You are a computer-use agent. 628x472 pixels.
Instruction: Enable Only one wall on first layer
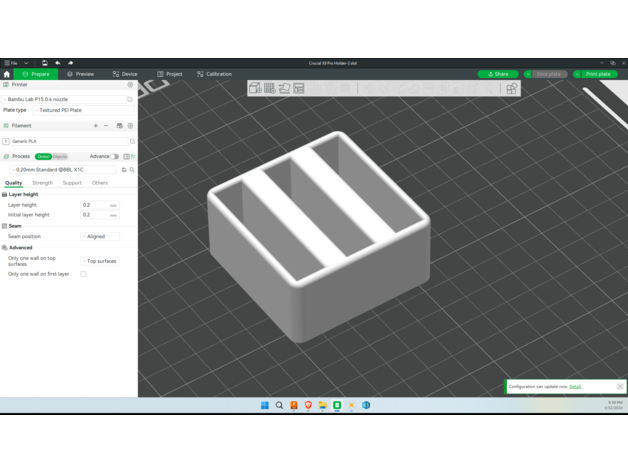click(x=83, y=274)
